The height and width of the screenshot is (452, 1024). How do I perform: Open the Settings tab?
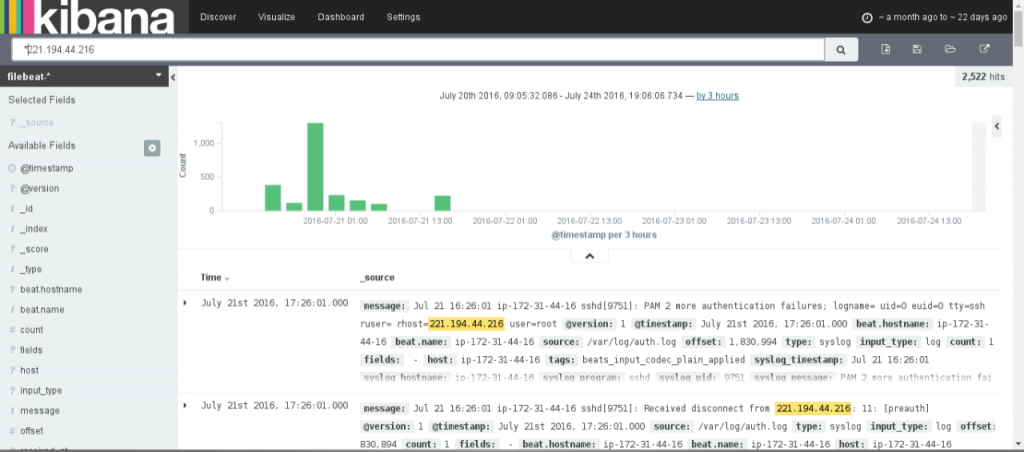point(404,17)
